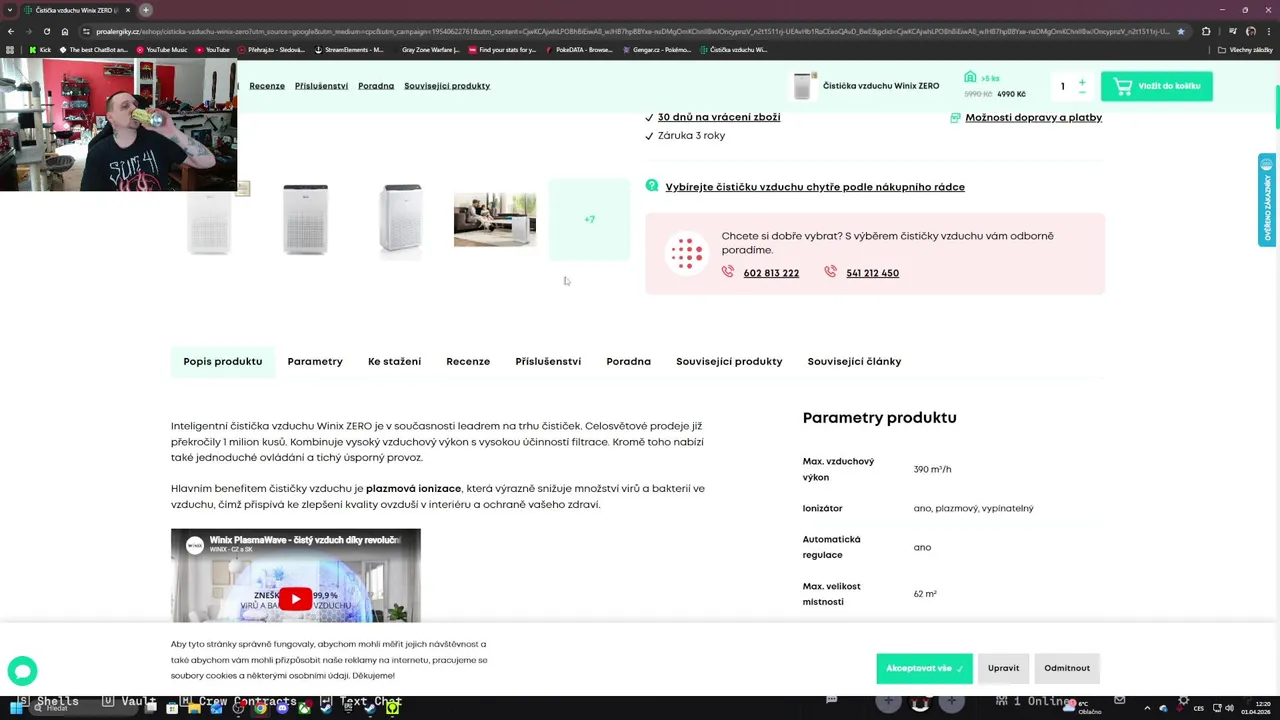Image resolution: width=1280 pixels, height=720 pixels.
Task: Switch to the Související články tab
Action: click(x=854, y=361)
